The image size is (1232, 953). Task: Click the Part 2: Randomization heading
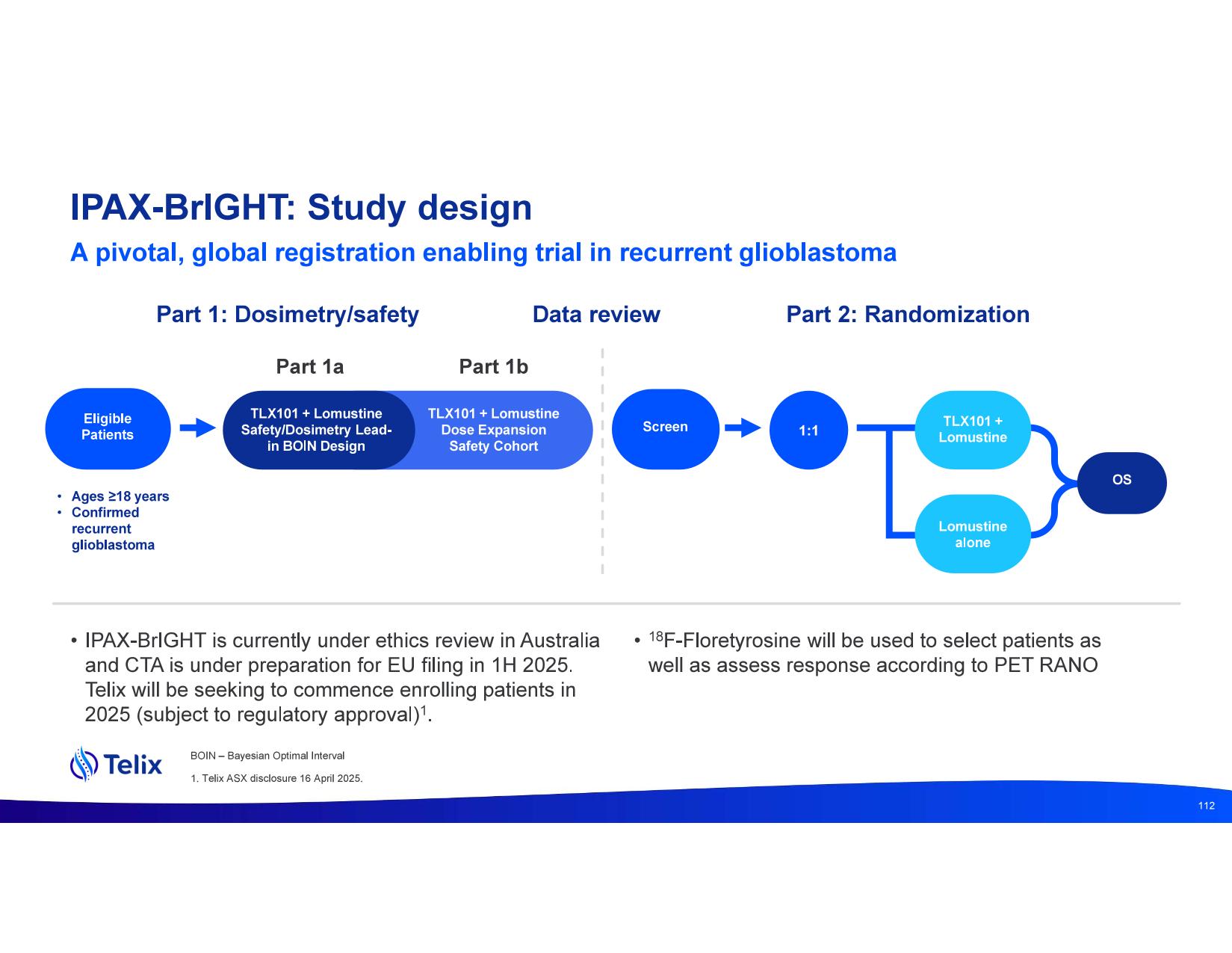(x=907, y=315)
